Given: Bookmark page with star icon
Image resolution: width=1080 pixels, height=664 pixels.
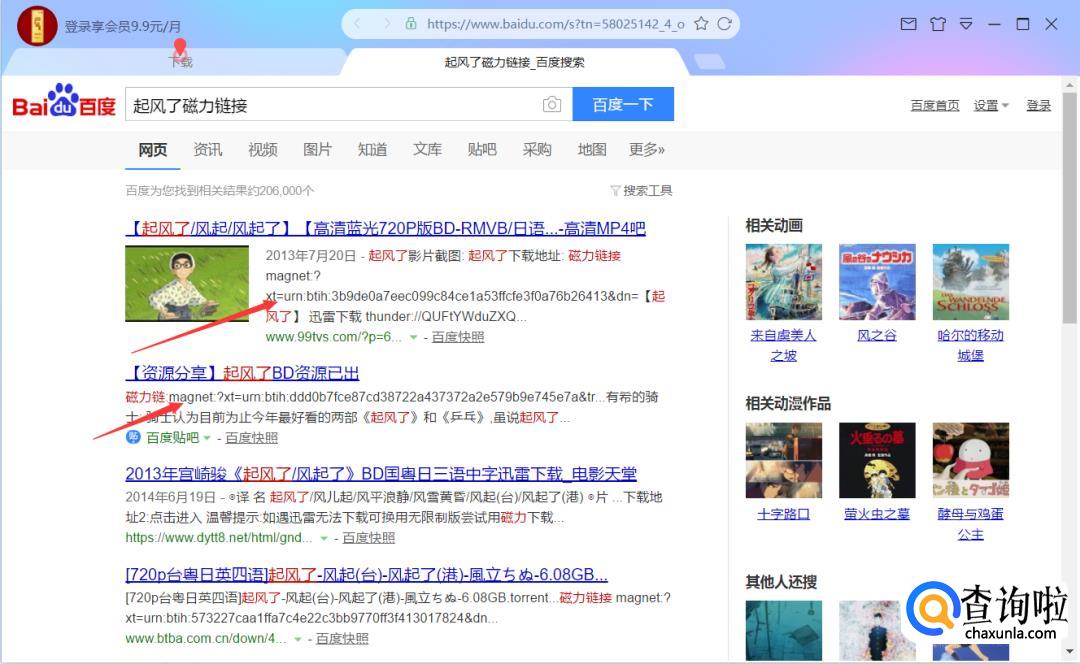Looking at the screenshot, I should click(x=701, y=24).
